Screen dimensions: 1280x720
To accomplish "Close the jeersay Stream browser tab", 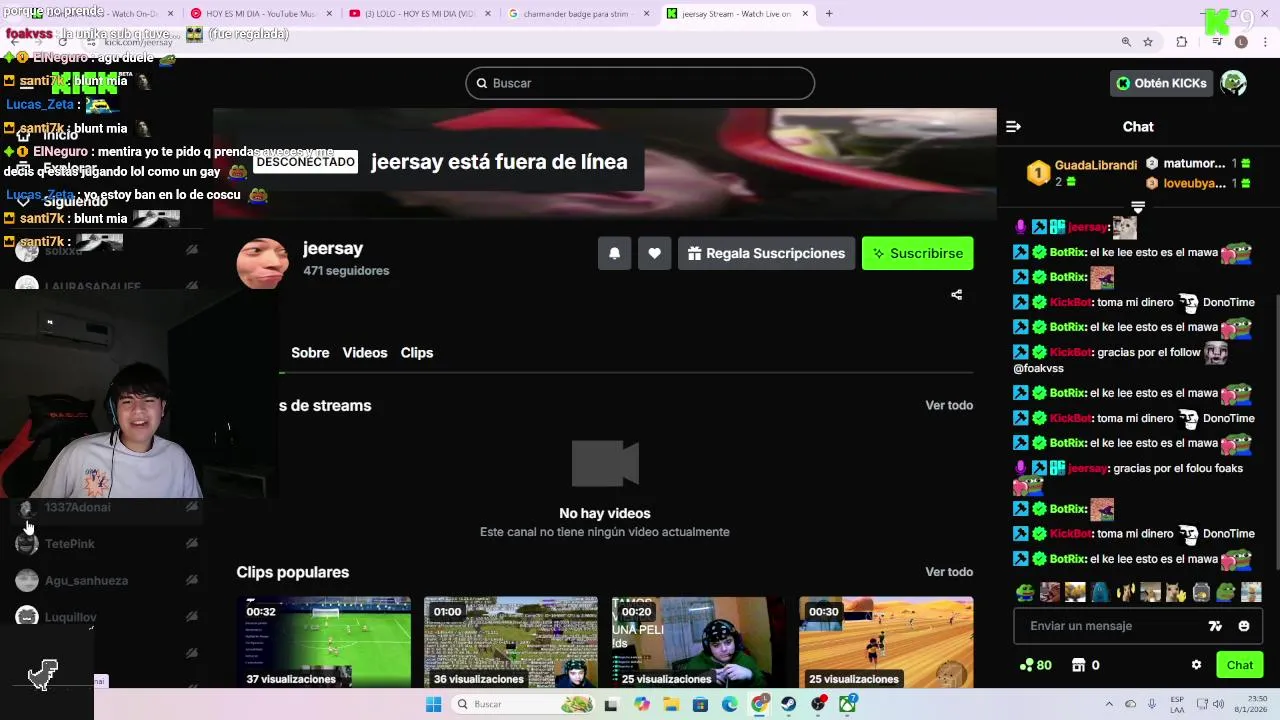I will point(805,14).
